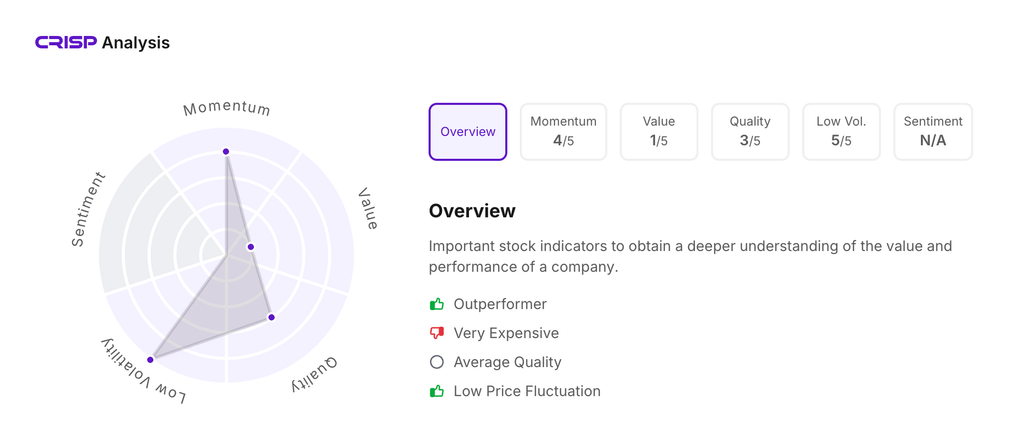Click the circle icon beside Average Quality
This screenshot has height=444, width=1024.
(437, 362)
